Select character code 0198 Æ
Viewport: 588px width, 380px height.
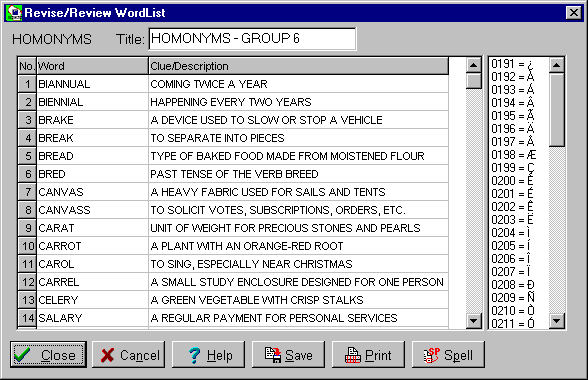click(513, 155)
